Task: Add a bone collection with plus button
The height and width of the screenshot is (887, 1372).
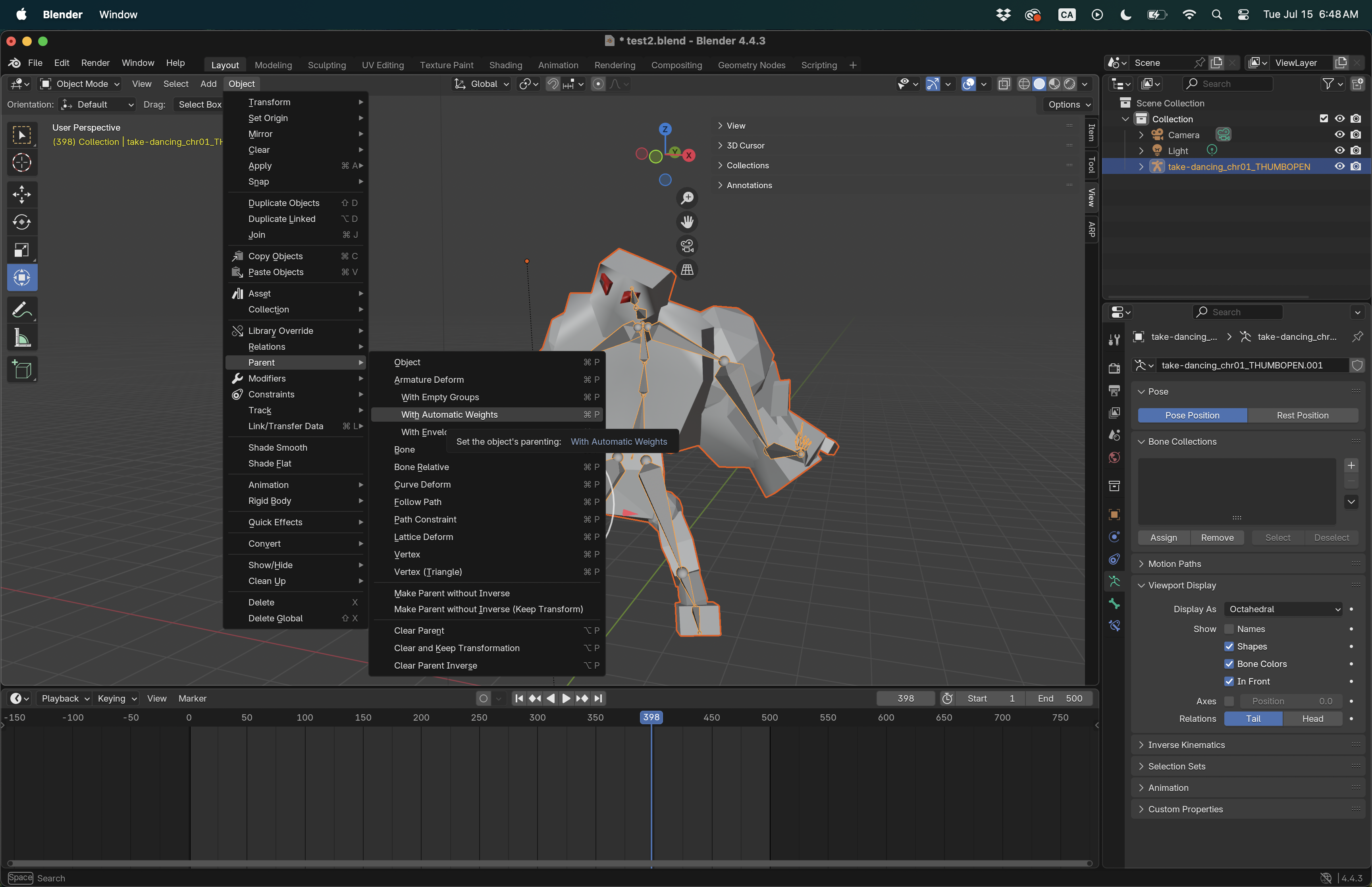Action: coord(1351,465)
